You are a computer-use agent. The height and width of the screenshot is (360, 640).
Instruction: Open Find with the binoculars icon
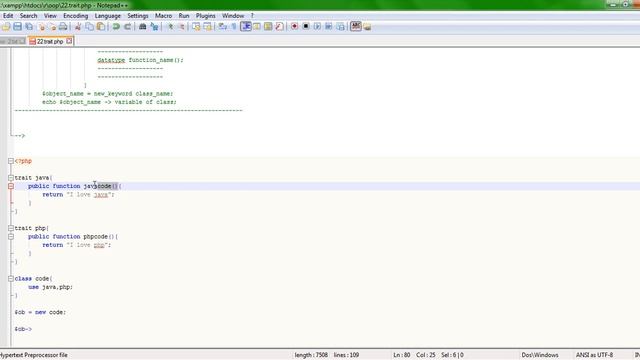142,27
